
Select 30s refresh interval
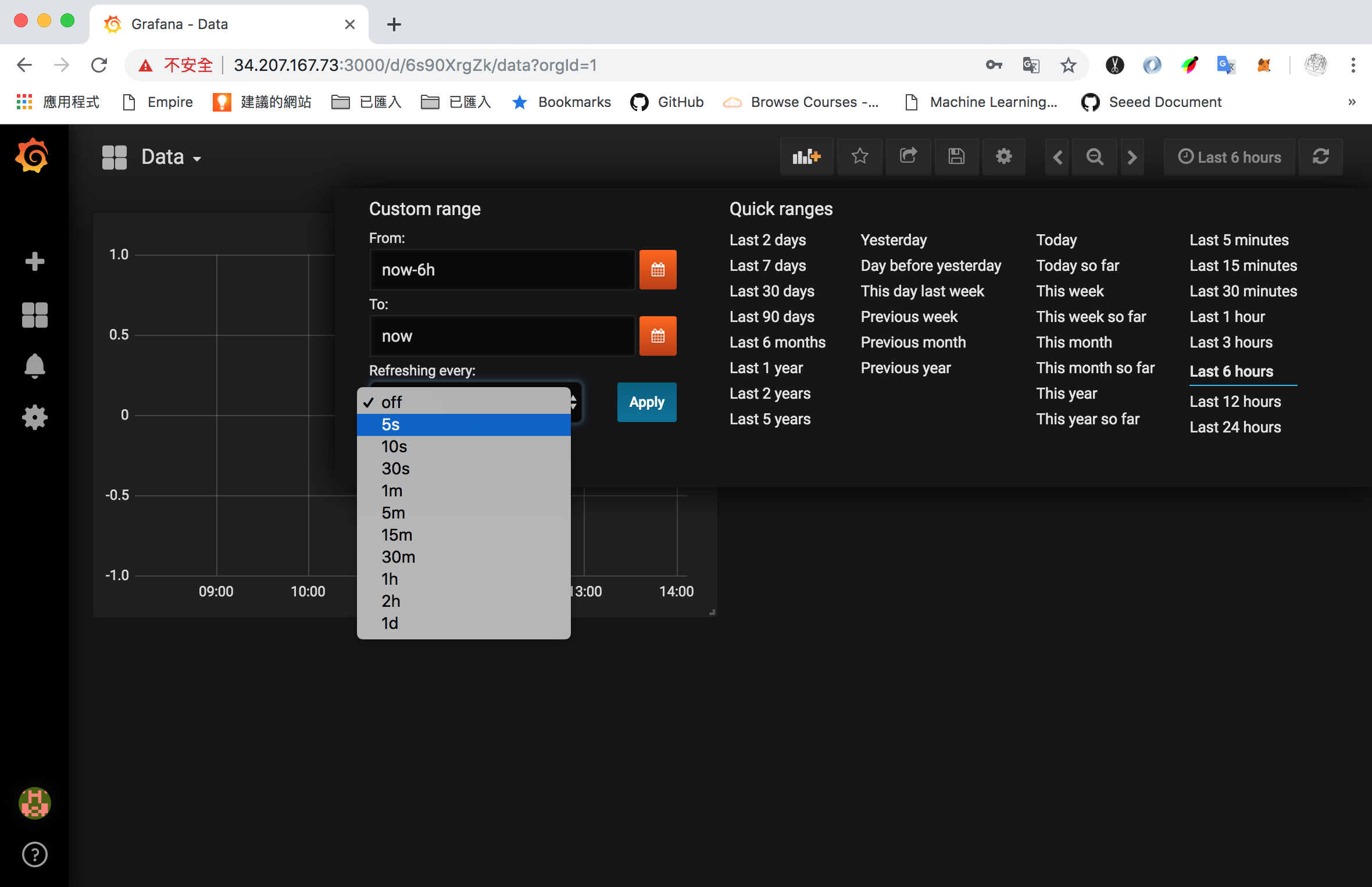pos(464,469)
